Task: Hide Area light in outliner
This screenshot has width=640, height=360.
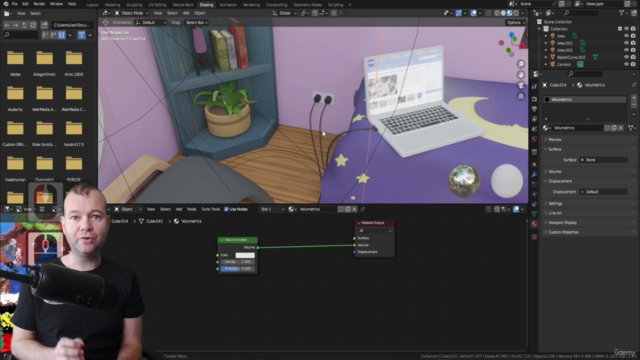Action: [627, 36]
